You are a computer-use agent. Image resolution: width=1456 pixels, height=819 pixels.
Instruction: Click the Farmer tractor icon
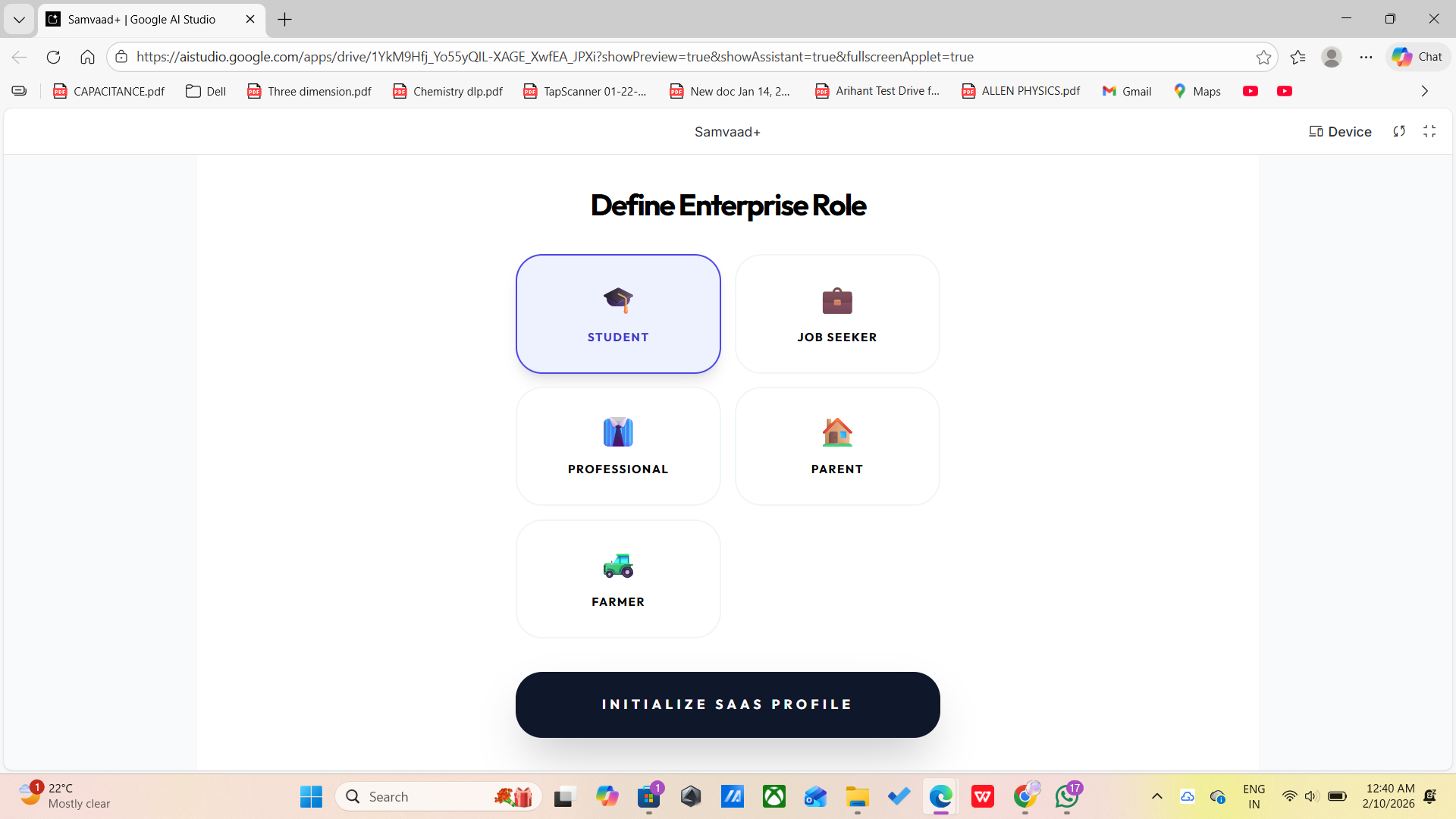(618, 566)
